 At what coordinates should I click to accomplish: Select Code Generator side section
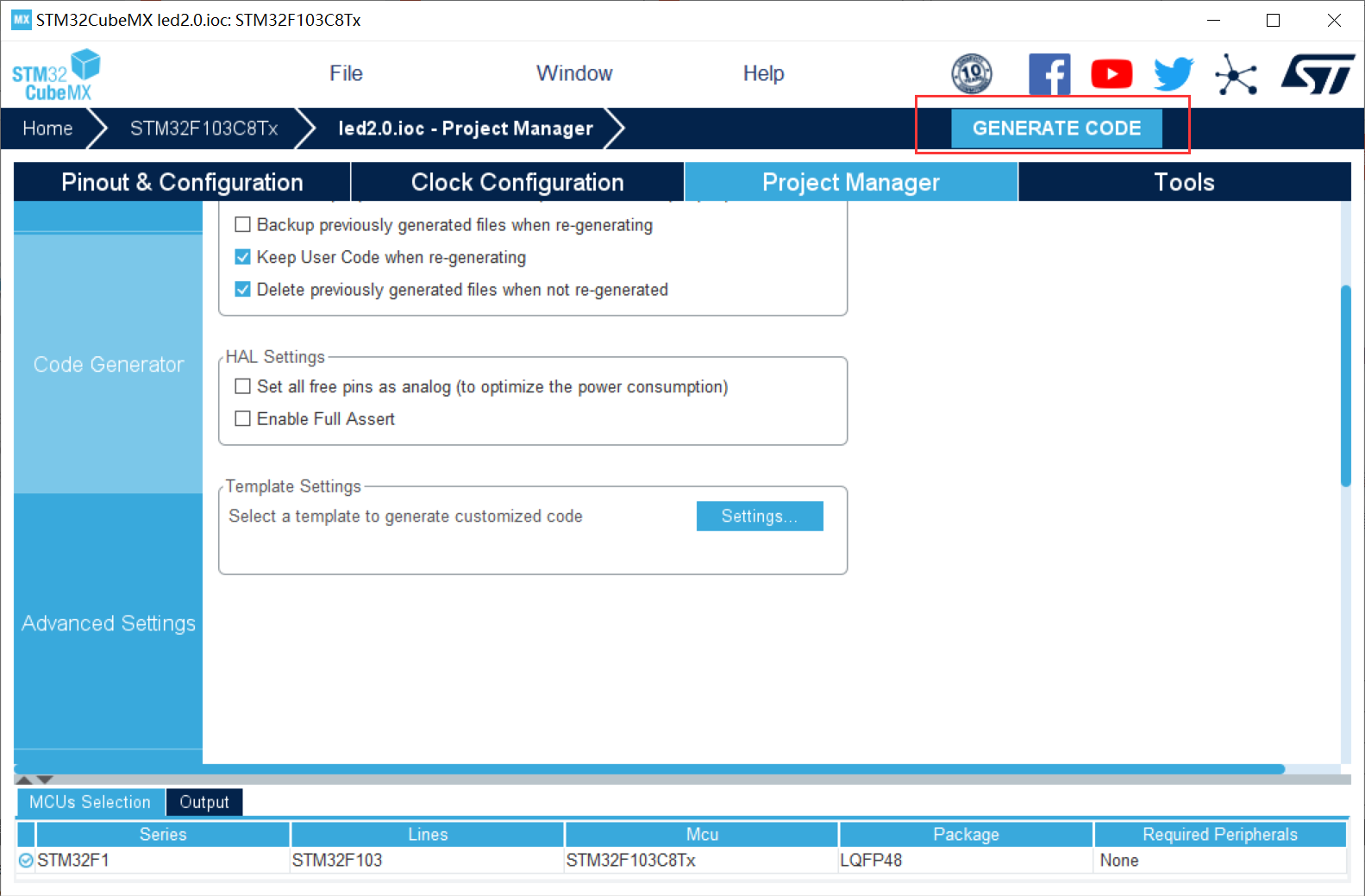point(109,364)
